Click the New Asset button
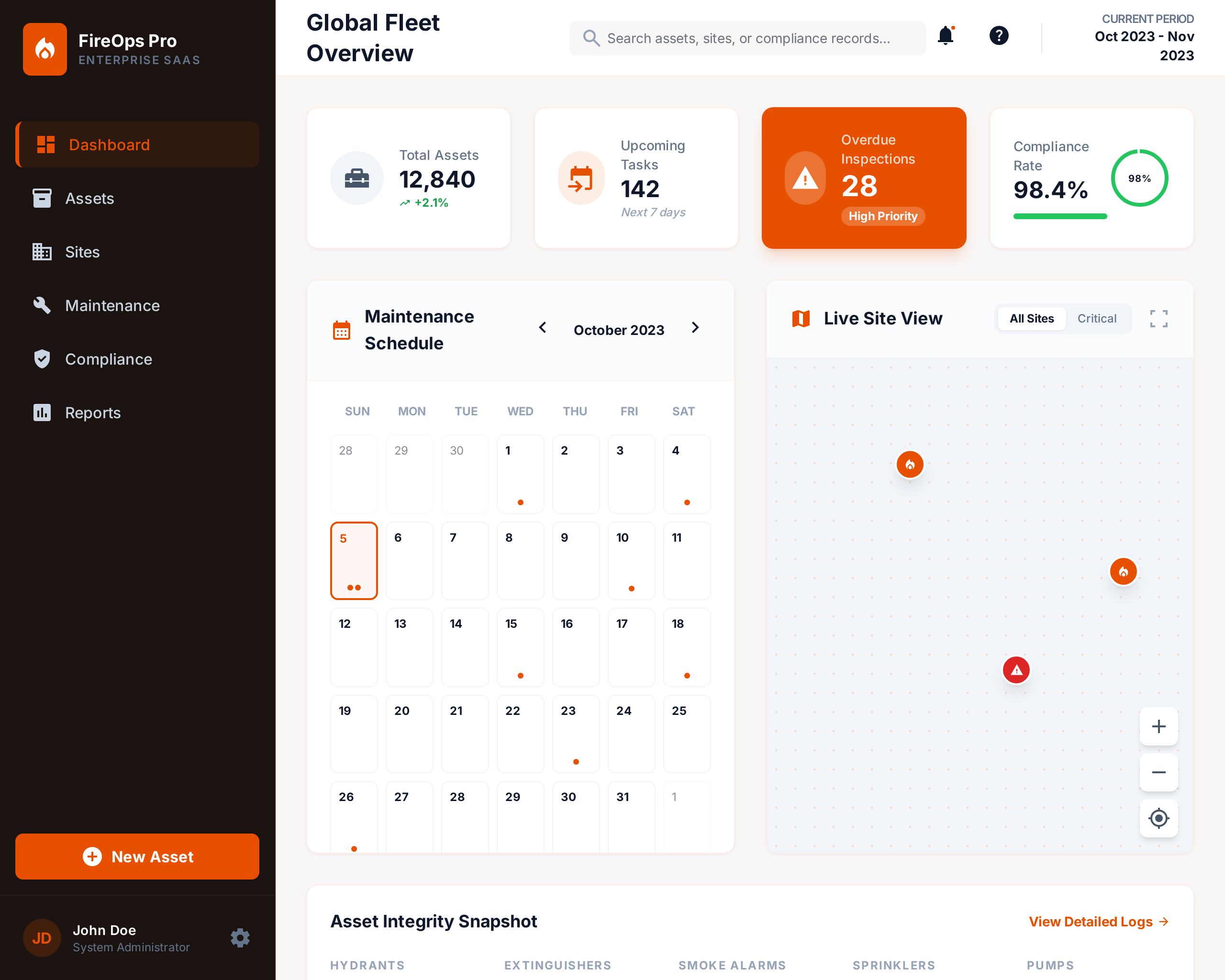The height and width of the screenshot is (980, 1225). pyautogui.click(x=137, y=856)
